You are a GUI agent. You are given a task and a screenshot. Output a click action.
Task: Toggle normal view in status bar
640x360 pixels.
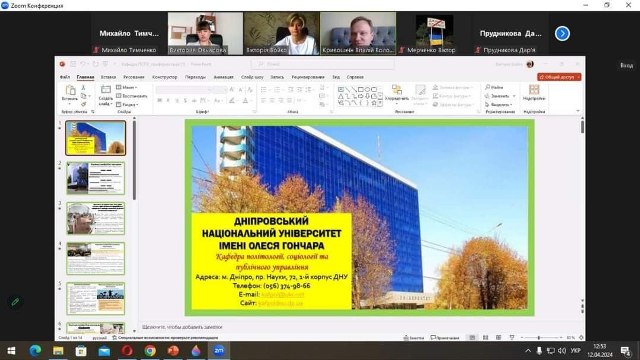point(472,338)
